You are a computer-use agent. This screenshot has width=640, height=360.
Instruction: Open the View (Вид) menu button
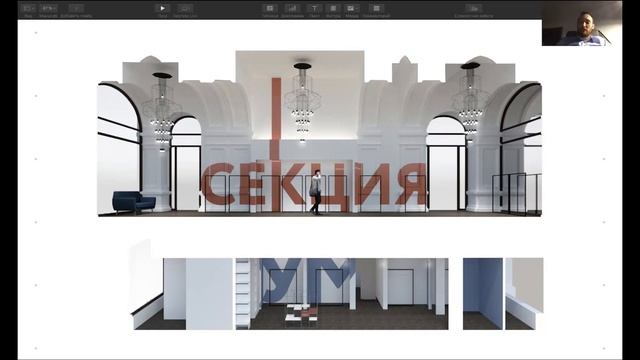tap(28, 8)
